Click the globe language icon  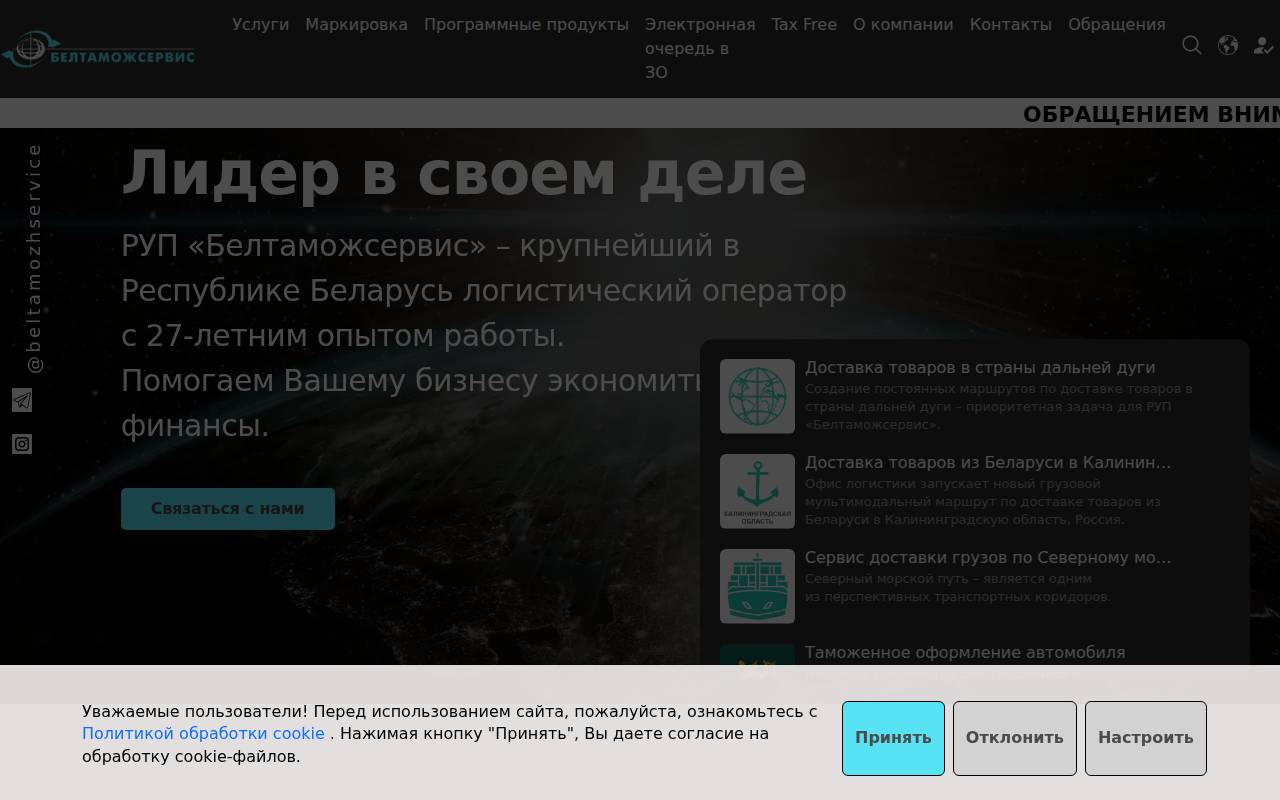coord(1228,45)
